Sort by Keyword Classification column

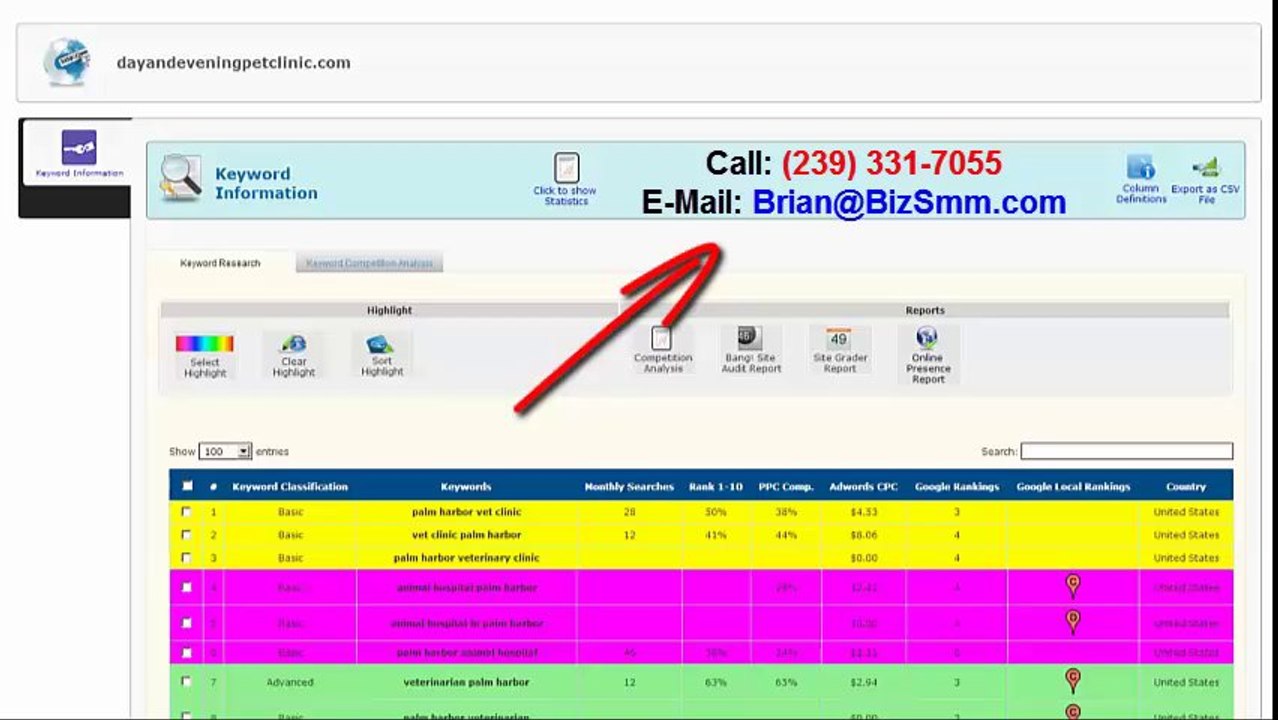tap(290, 487)
